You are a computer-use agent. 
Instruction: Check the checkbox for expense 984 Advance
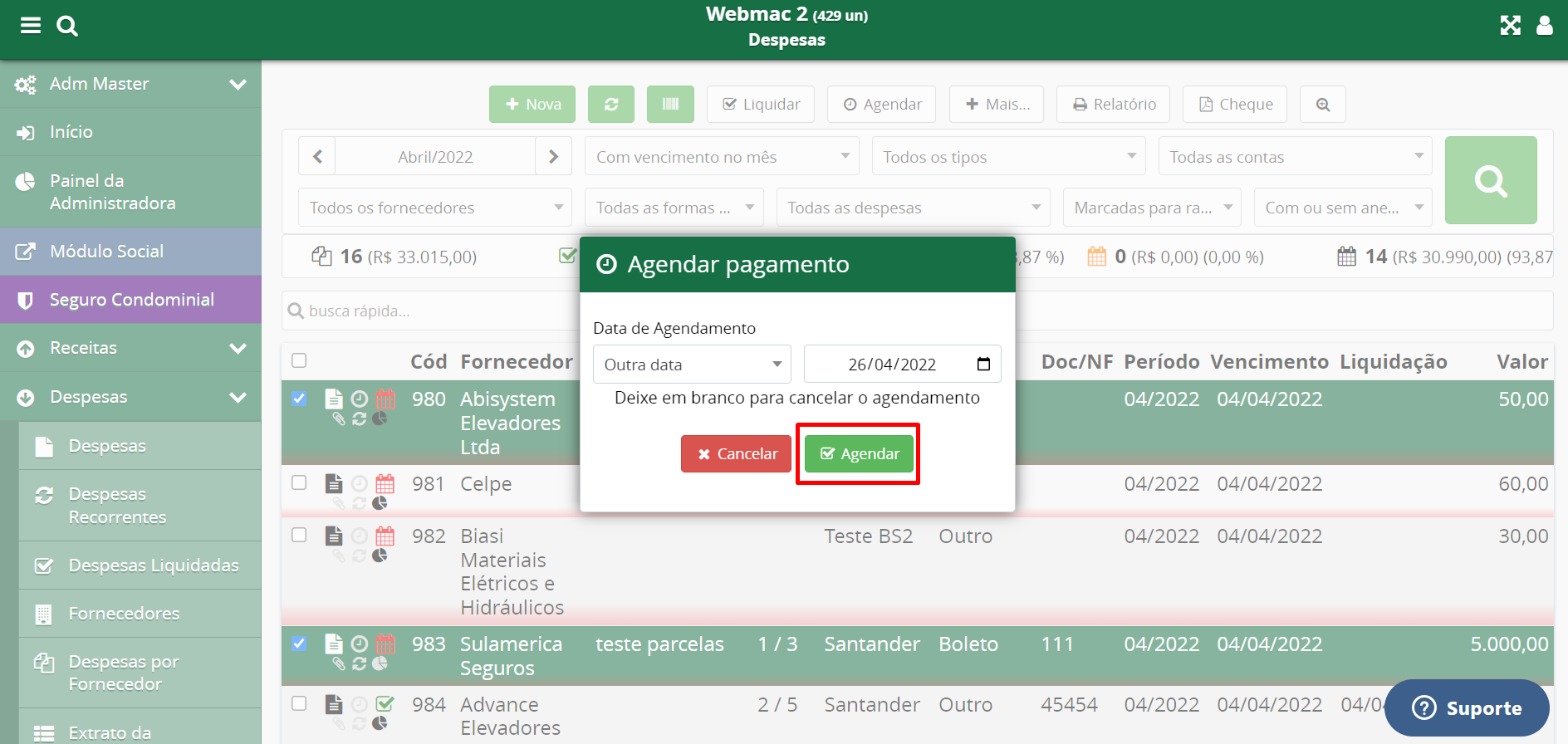[299, 703]
